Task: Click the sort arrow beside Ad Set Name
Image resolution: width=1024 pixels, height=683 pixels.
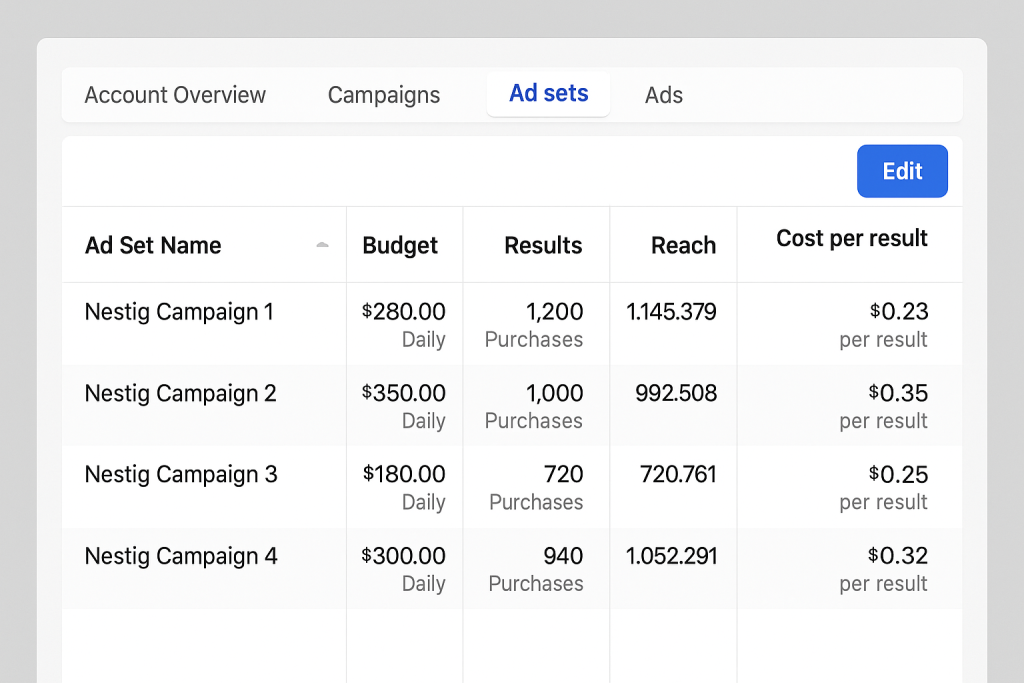Action: (322, 245)
